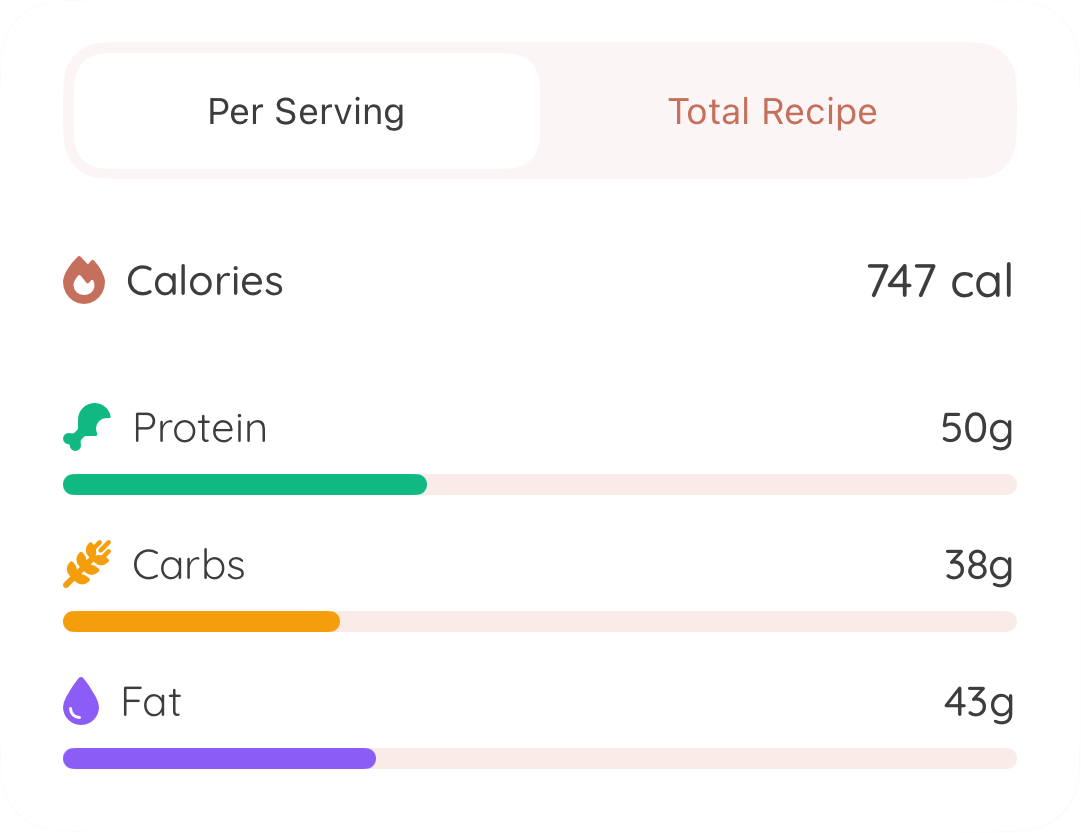
Task: Switch to the Total Recipe tab
Action: 772,111
